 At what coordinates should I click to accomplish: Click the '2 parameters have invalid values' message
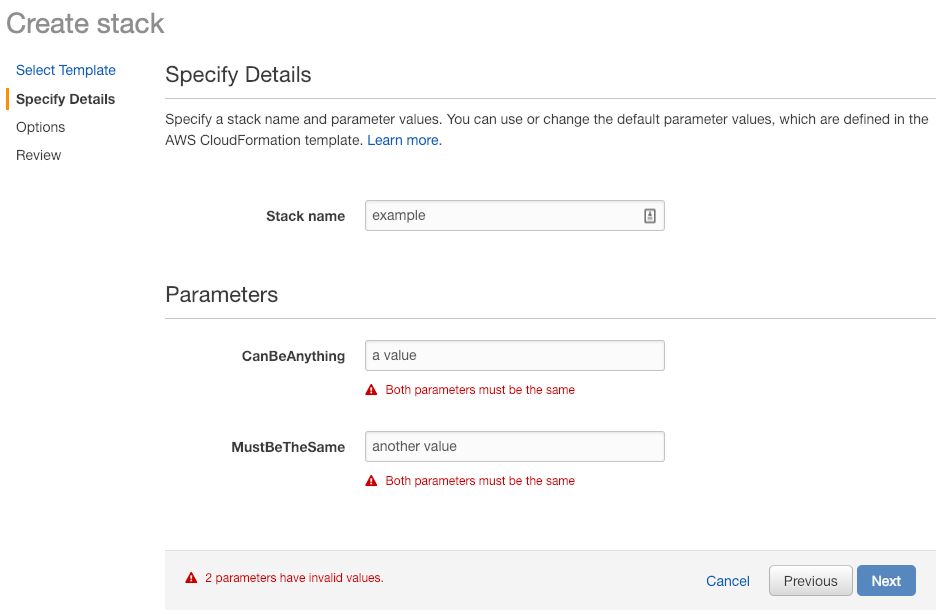click(x=294, y=578)
